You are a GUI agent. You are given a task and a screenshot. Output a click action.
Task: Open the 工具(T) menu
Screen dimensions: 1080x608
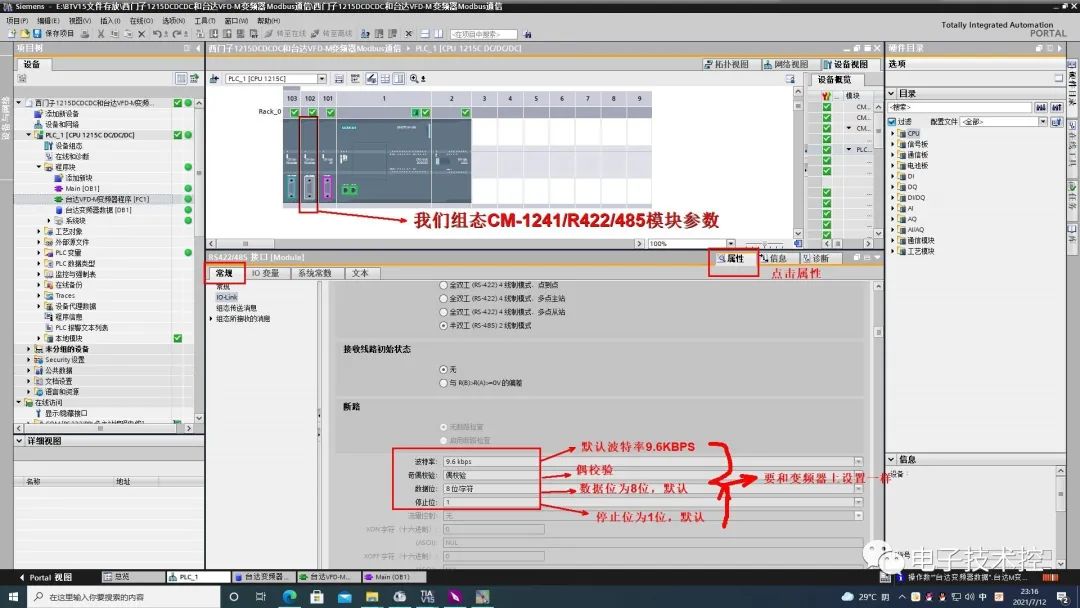coord(205,21)
